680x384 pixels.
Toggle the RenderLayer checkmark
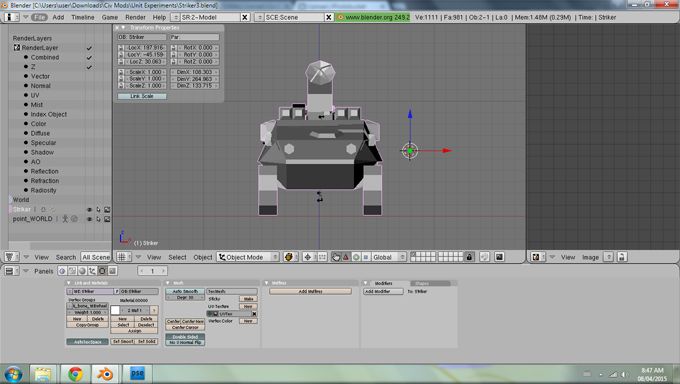pos(89,48)
